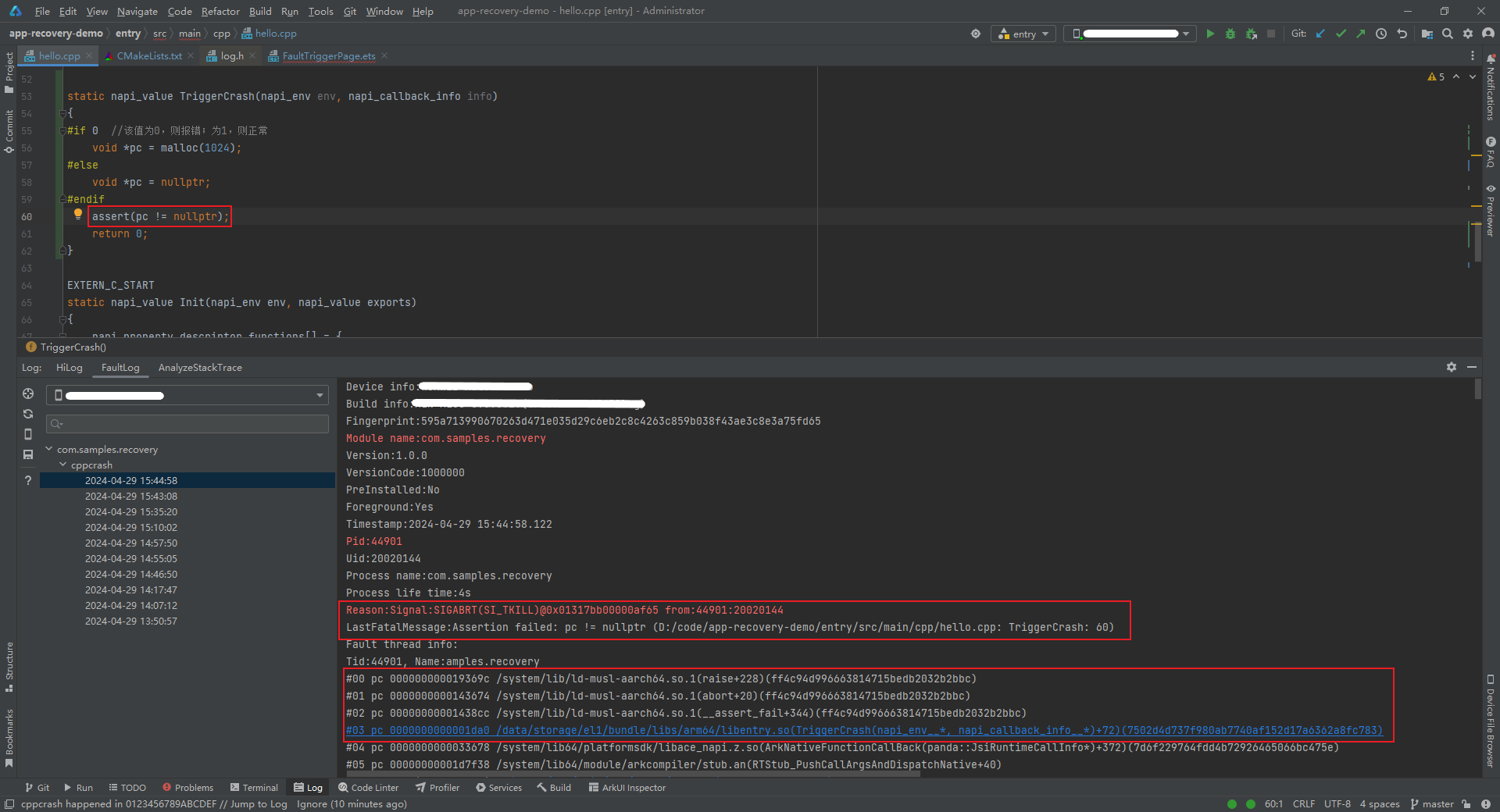The width and height of the screenshot is (1500, 812).
Task: Collapse the cppcrash tree node
Action: coord(63,465)
